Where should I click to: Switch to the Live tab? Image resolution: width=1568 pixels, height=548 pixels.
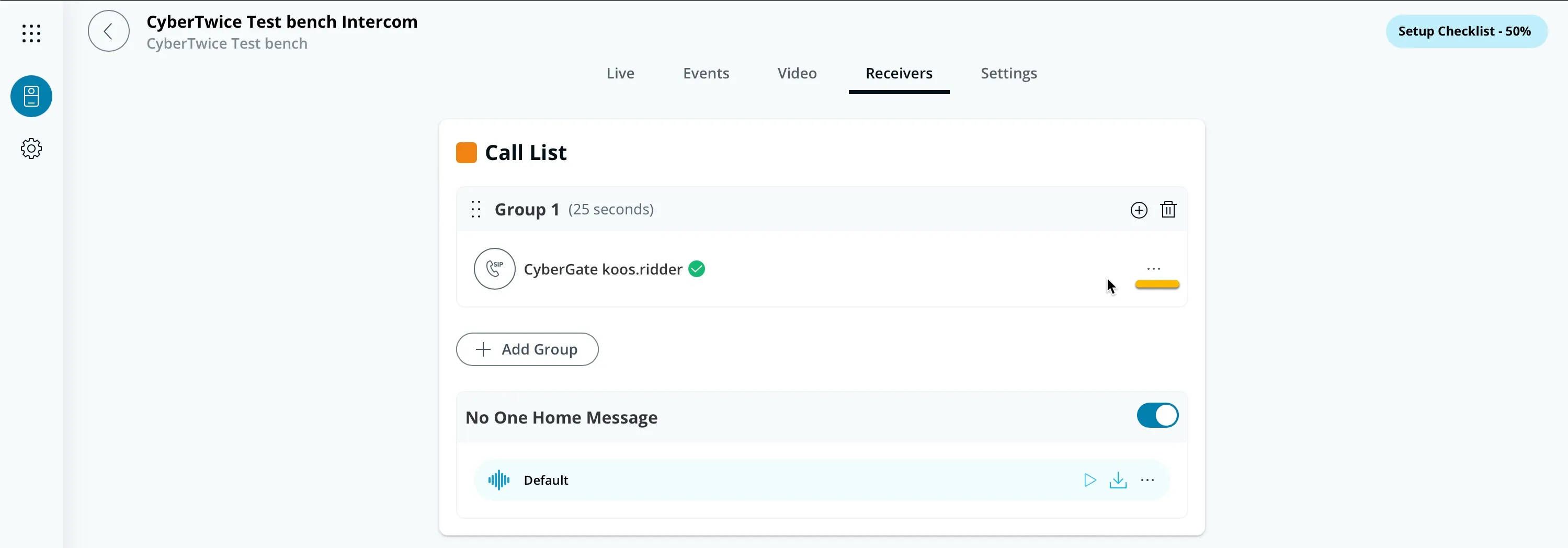(x=620, y=73)
